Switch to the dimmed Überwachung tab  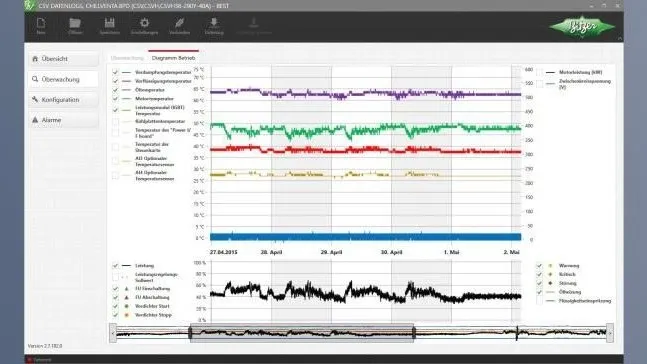coord(127,58)
